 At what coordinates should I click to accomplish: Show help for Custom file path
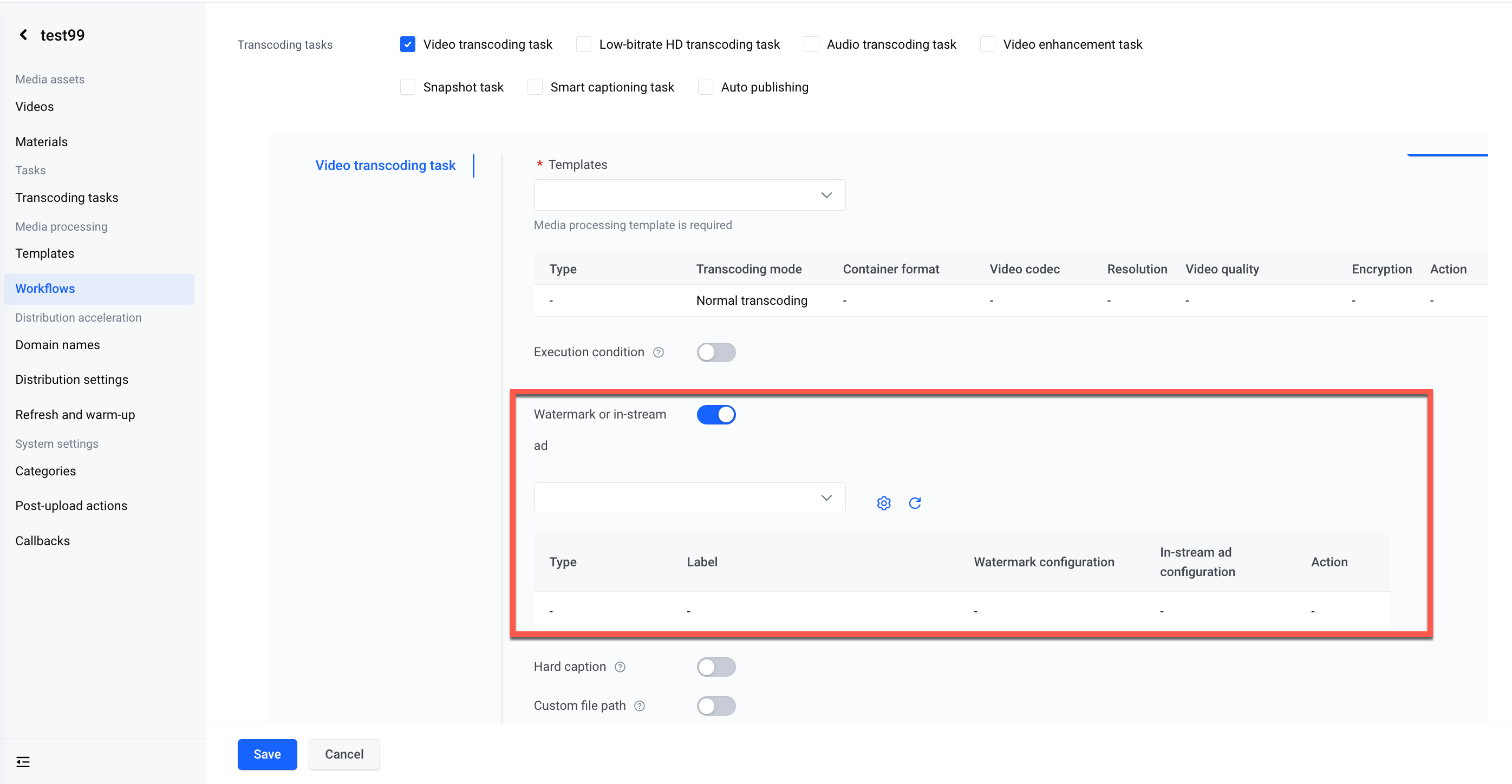(x=640, y=706)
